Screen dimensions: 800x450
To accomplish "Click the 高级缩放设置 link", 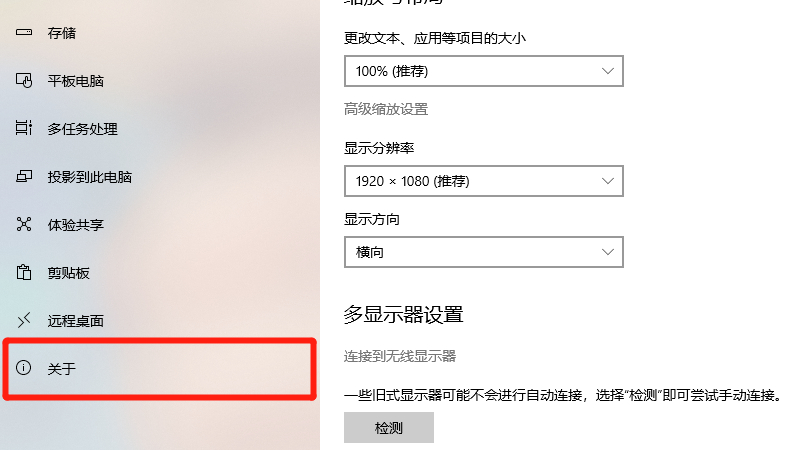I will 386,109.
